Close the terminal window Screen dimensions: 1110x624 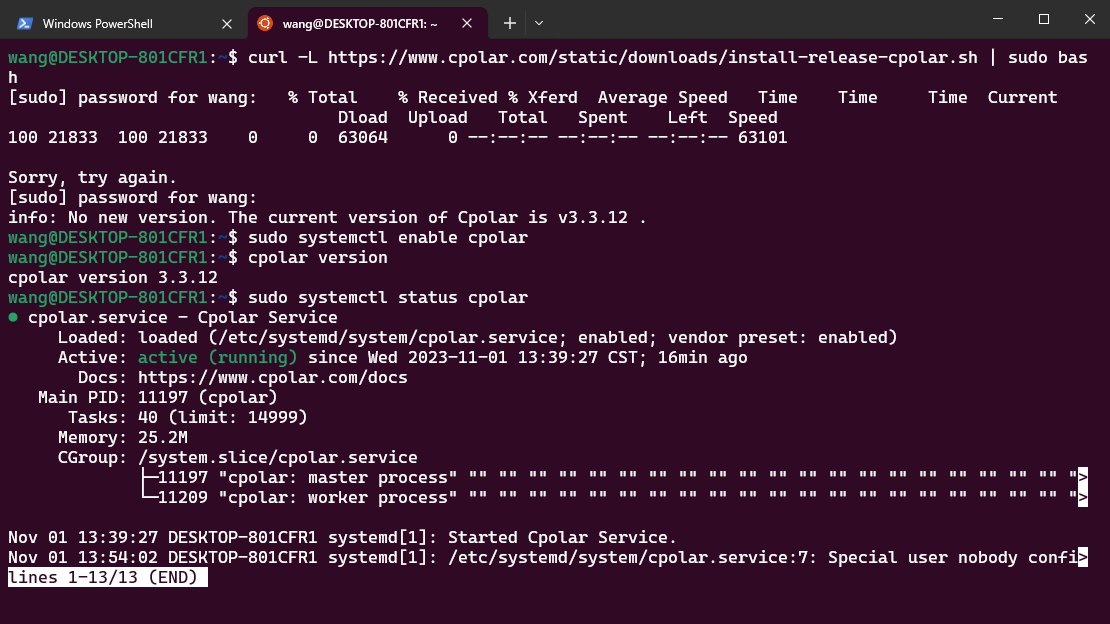pos(1089,19)
